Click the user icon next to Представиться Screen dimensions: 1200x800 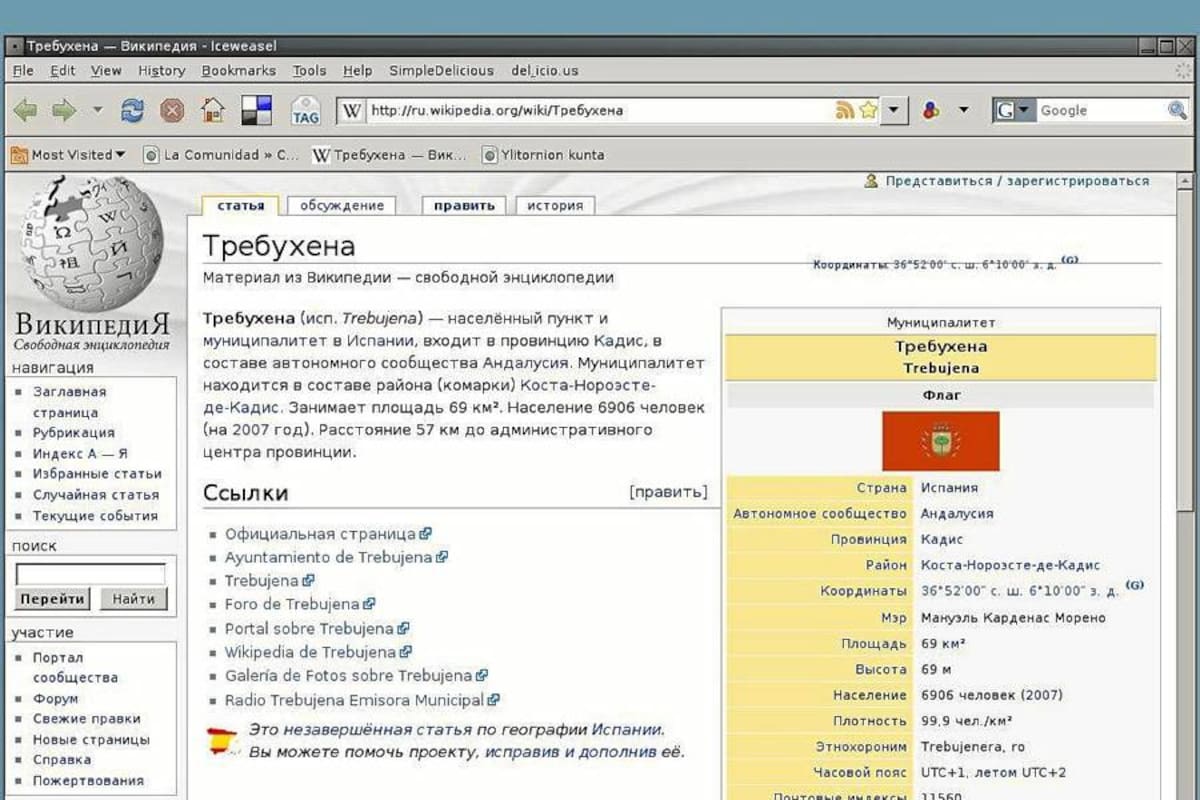point(871,181)
